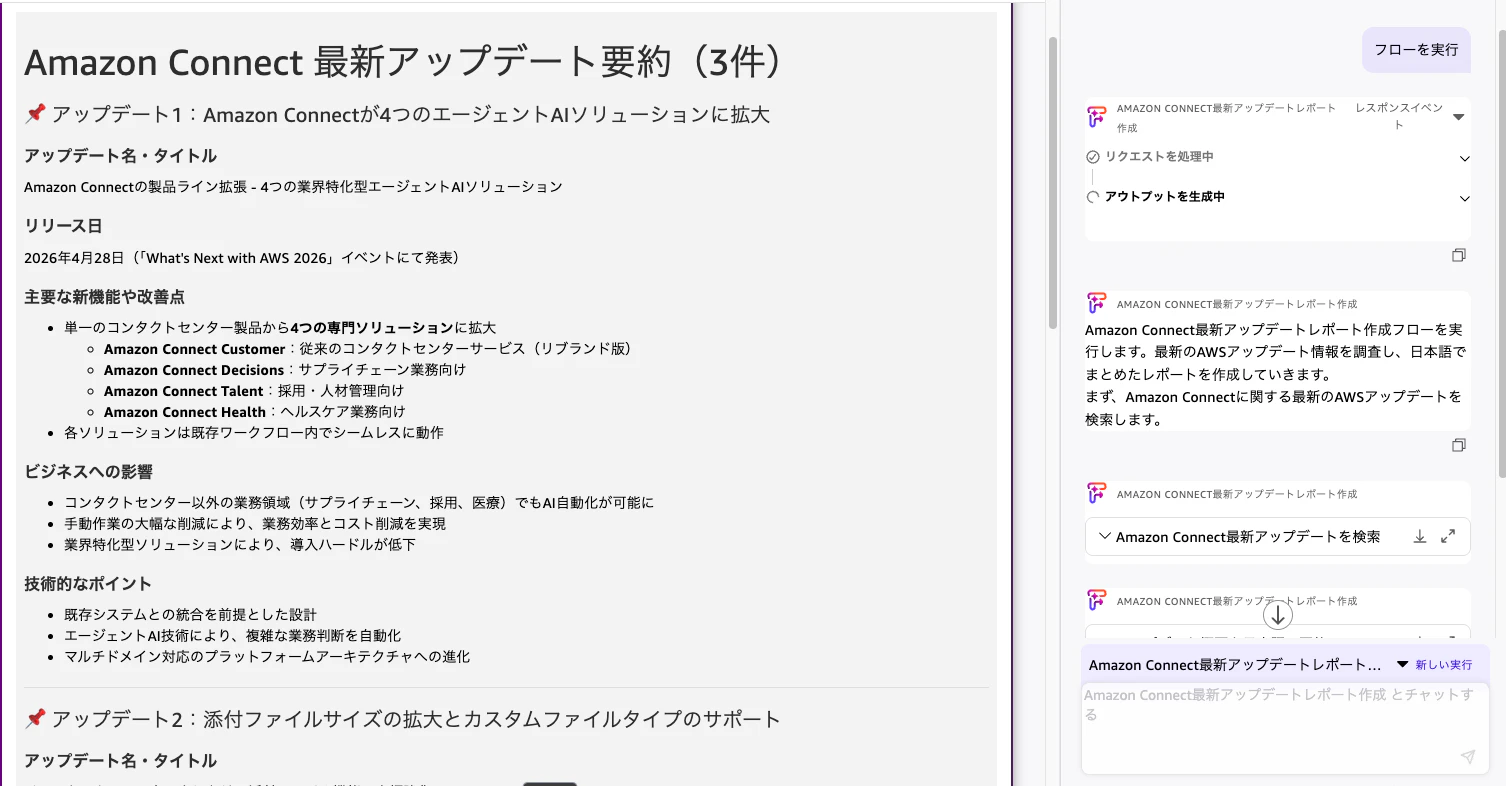The height and width of the screenshot is (786, 1506).
Task: Click bullet 単一のコンタクトセンター製品から4つの専門ソリューションに拡大
Action: [280, 328]
